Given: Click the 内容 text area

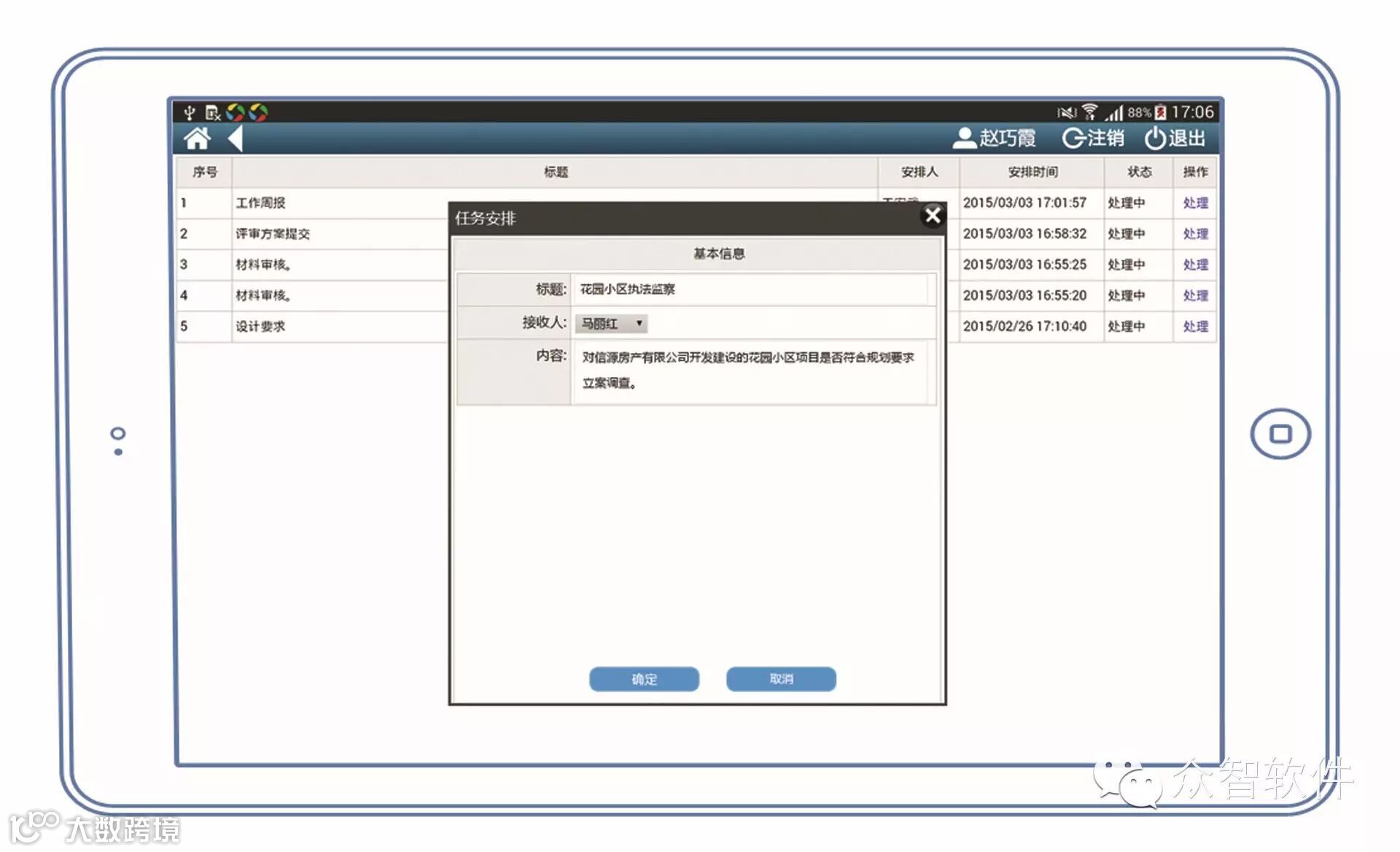Looking at the screenshot, I should click(x=751, y=371).
